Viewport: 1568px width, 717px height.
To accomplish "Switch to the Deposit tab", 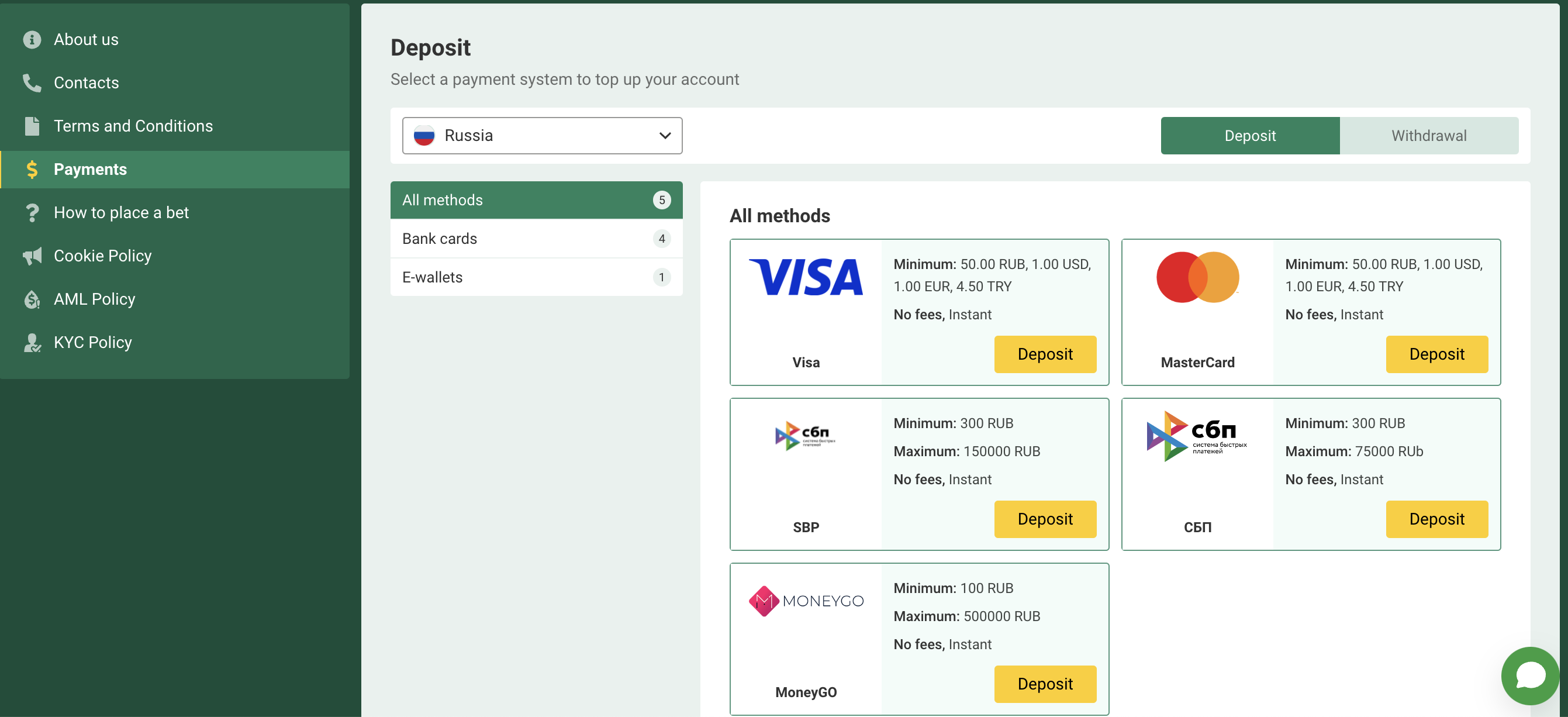I will click(x=1250, y=136).
